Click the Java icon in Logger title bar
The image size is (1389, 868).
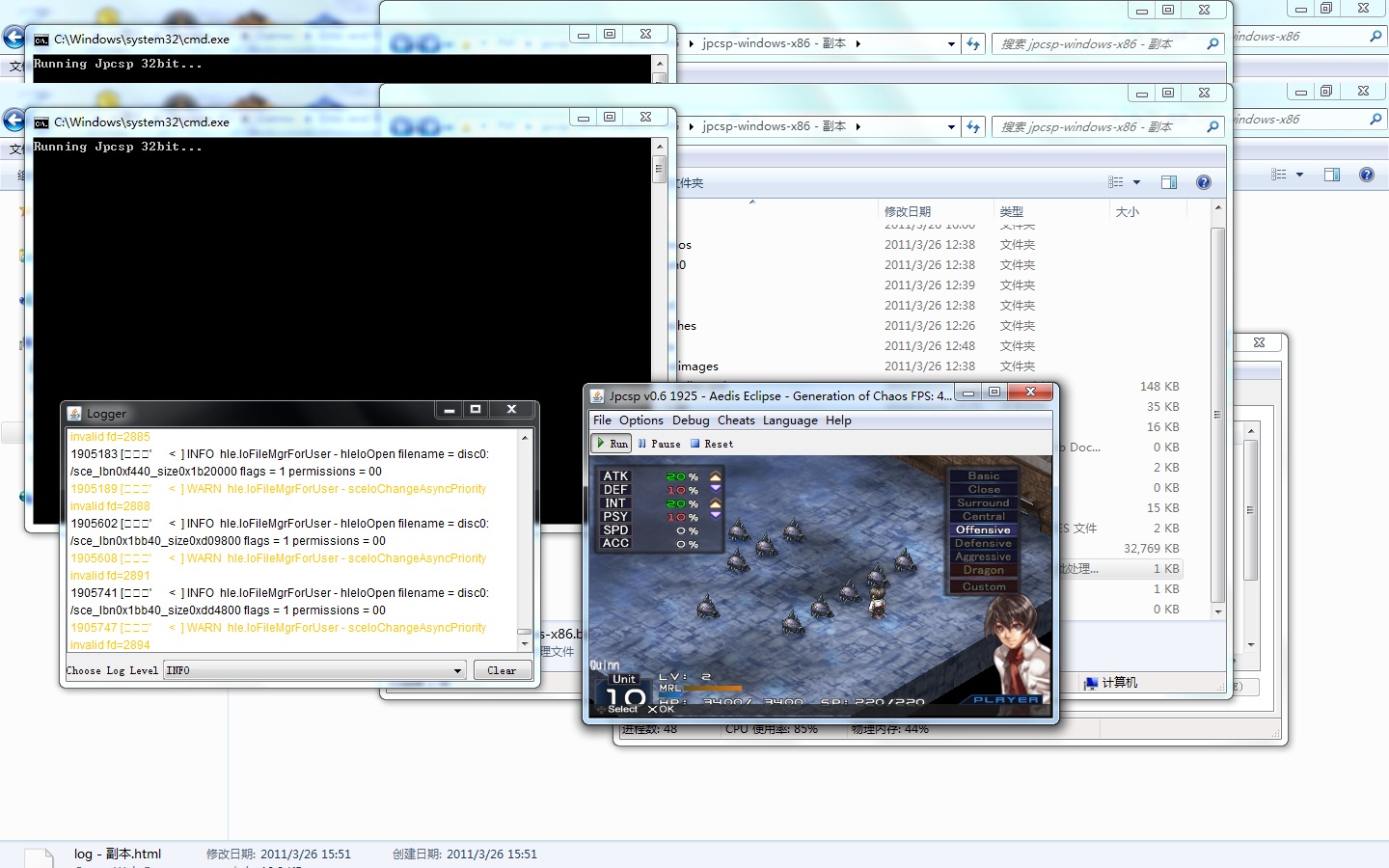pos(74,414)
